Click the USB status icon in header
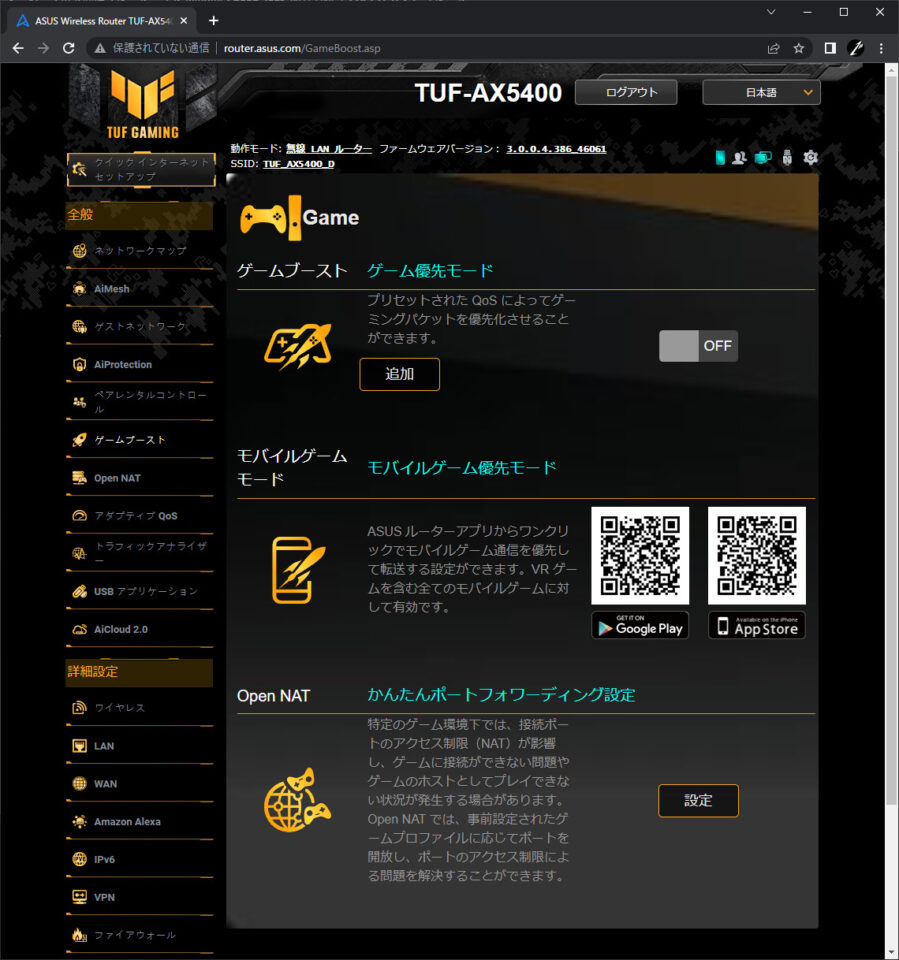 787,158
